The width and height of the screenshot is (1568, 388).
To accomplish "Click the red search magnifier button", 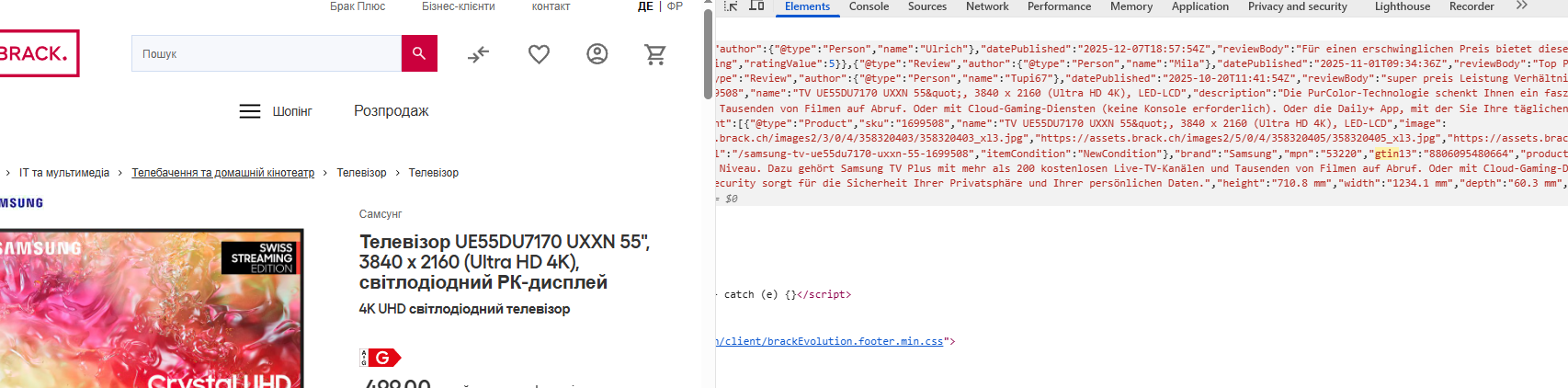I will [419, 53].
